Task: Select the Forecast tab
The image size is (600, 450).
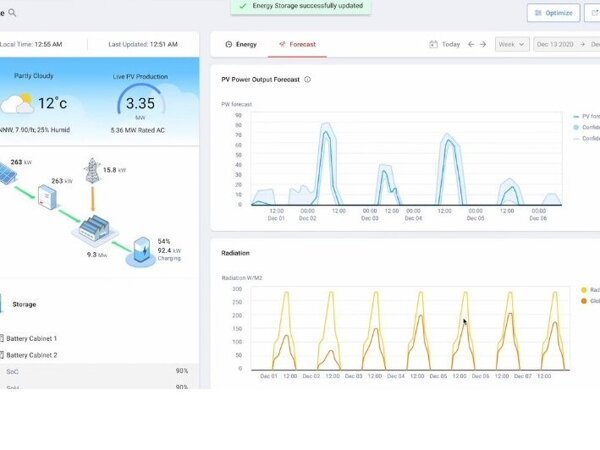Action: tap(296, 44)
